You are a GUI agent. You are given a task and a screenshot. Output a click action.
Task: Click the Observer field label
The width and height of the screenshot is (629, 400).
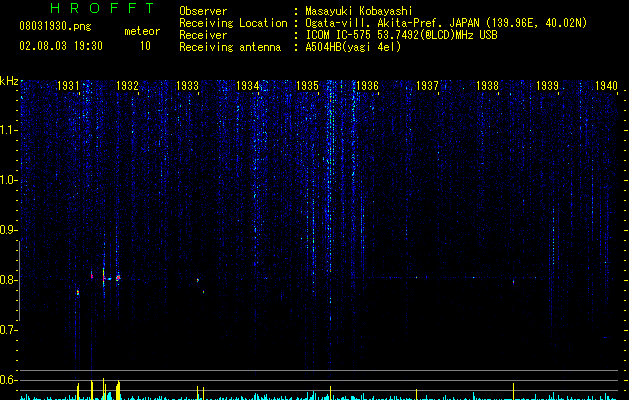(x=203, y=11)
